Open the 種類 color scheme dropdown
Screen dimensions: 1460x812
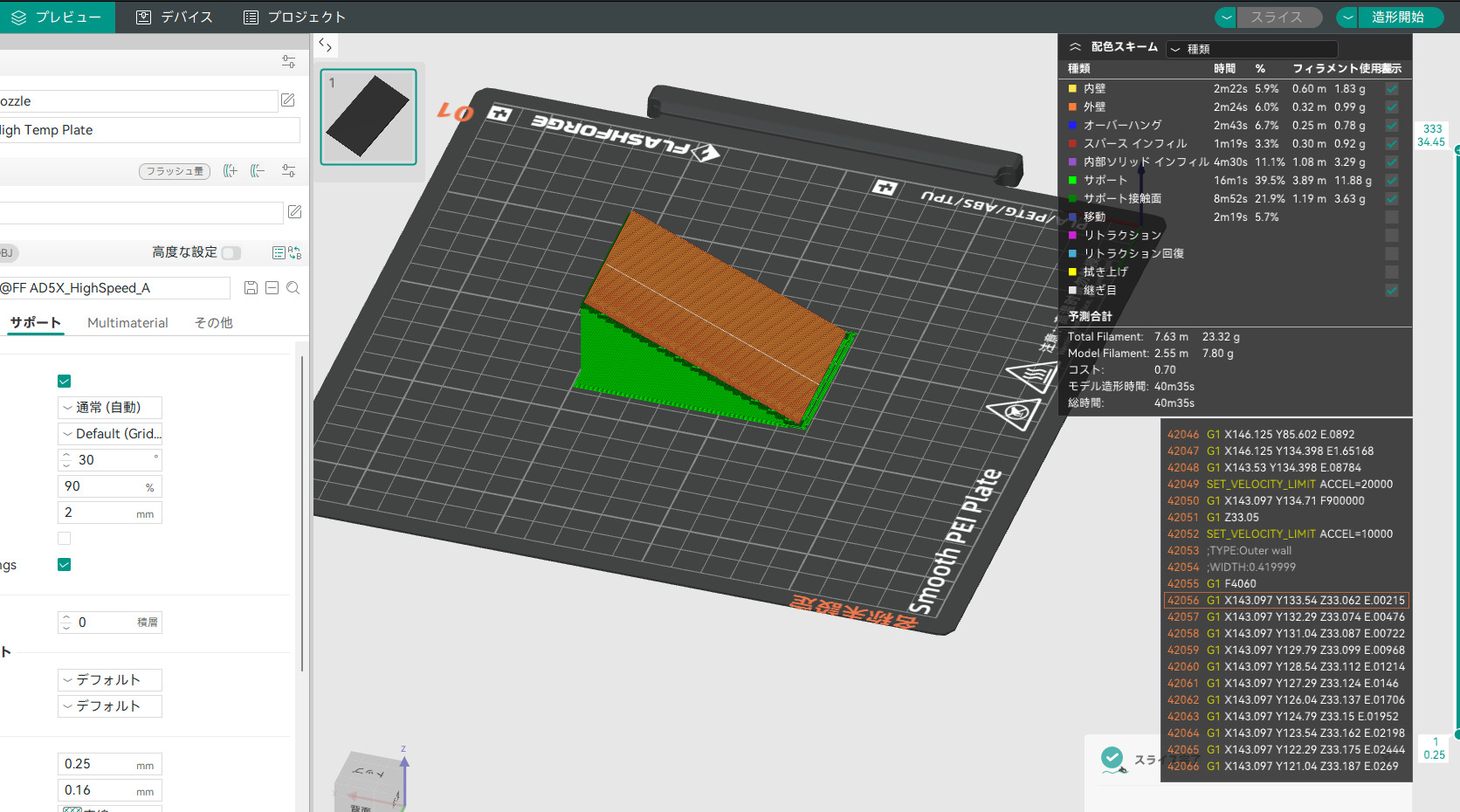pyautogui.click(x=1251, y=49)
